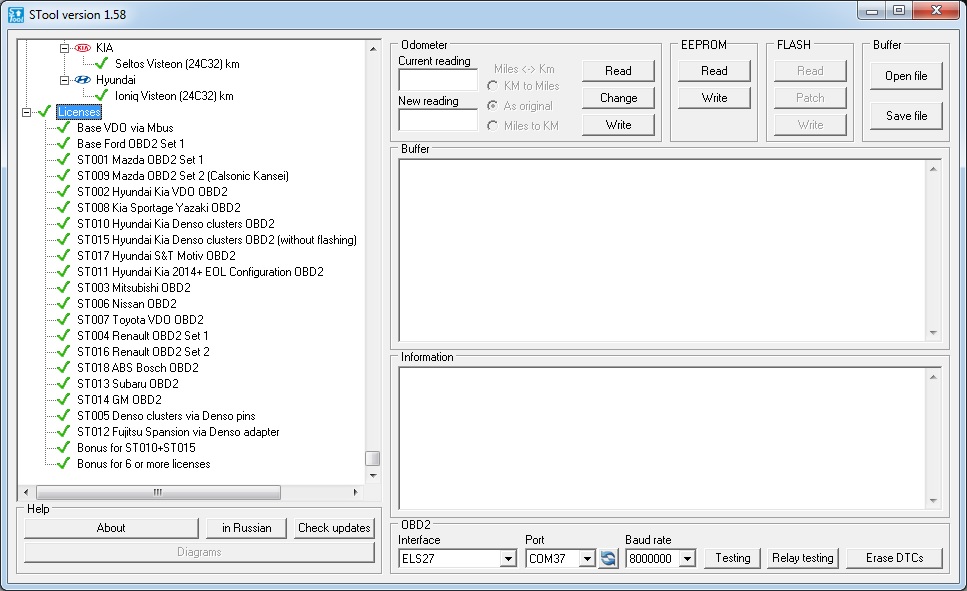Click the Erase DTCs button
The height and width of the screenshot is (591, 967).
[894, 558]
